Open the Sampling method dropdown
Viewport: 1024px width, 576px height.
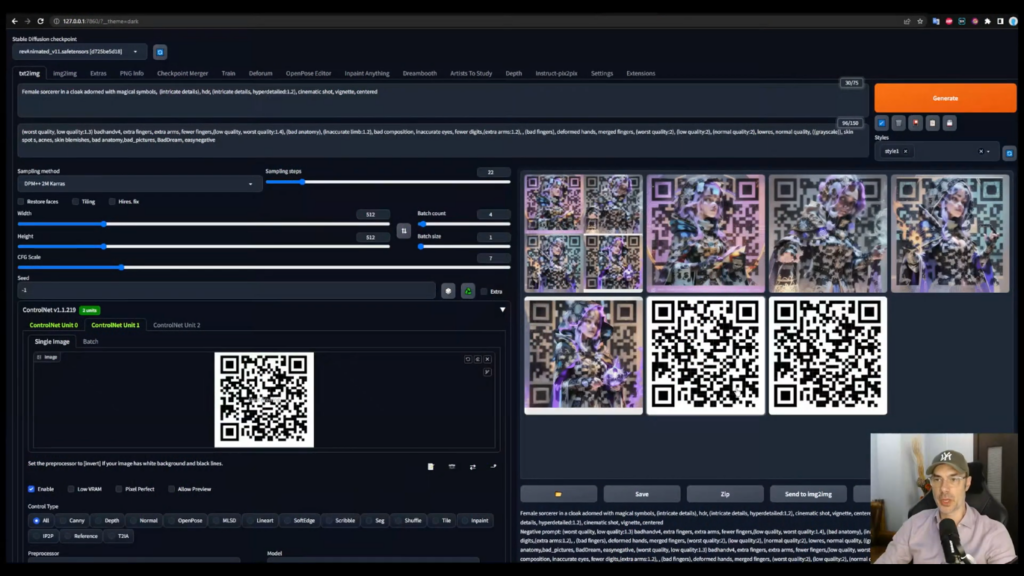pyautogui.click(x=138, y=184)
